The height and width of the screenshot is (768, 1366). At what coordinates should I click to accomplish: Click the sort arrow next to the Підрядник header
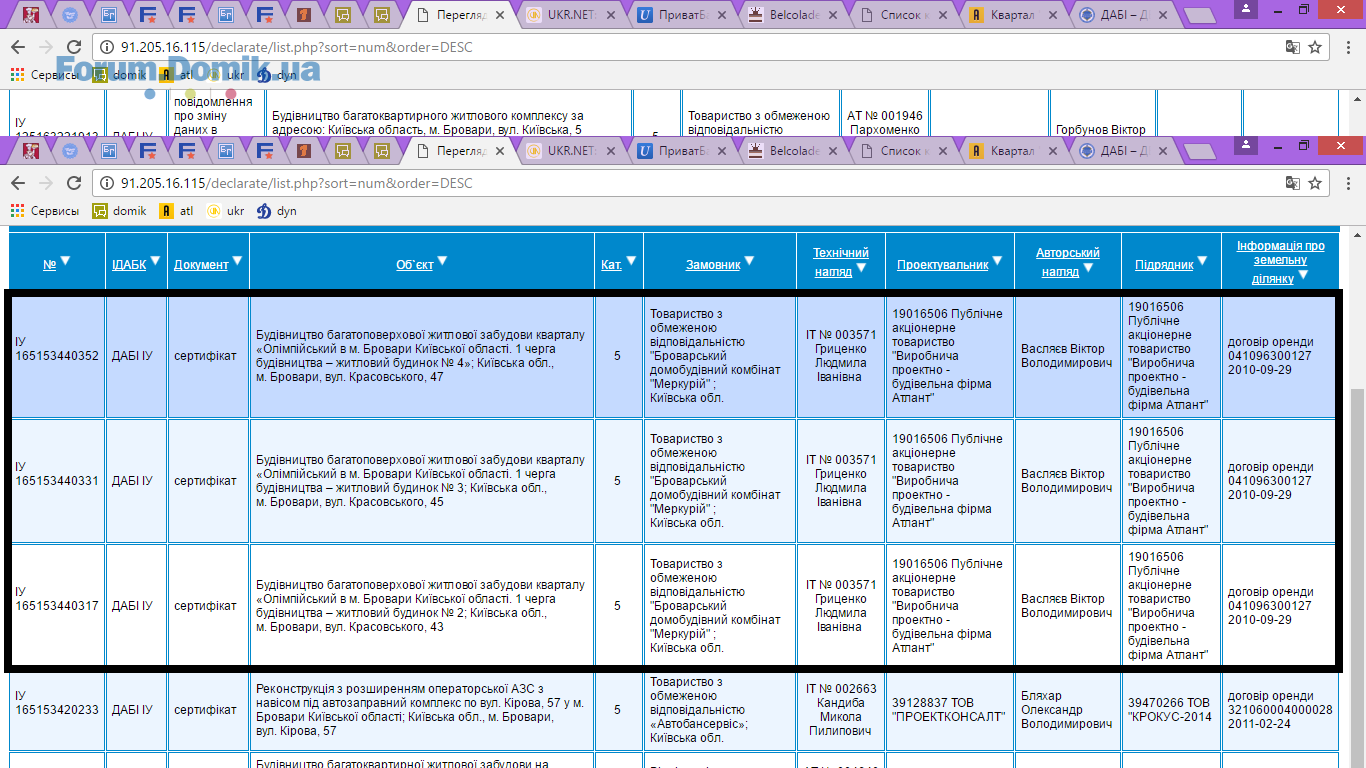point(1203,261)
